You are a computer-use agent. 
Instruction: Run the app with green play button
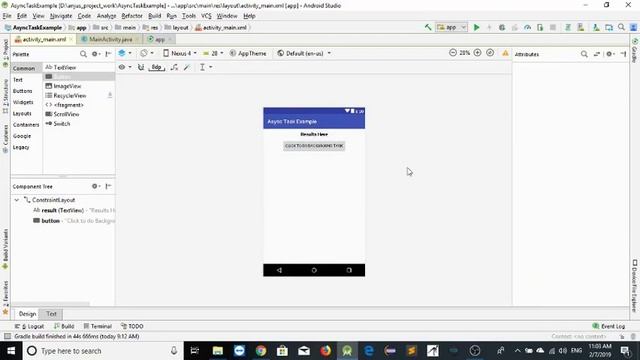click(x=476, y=27)
